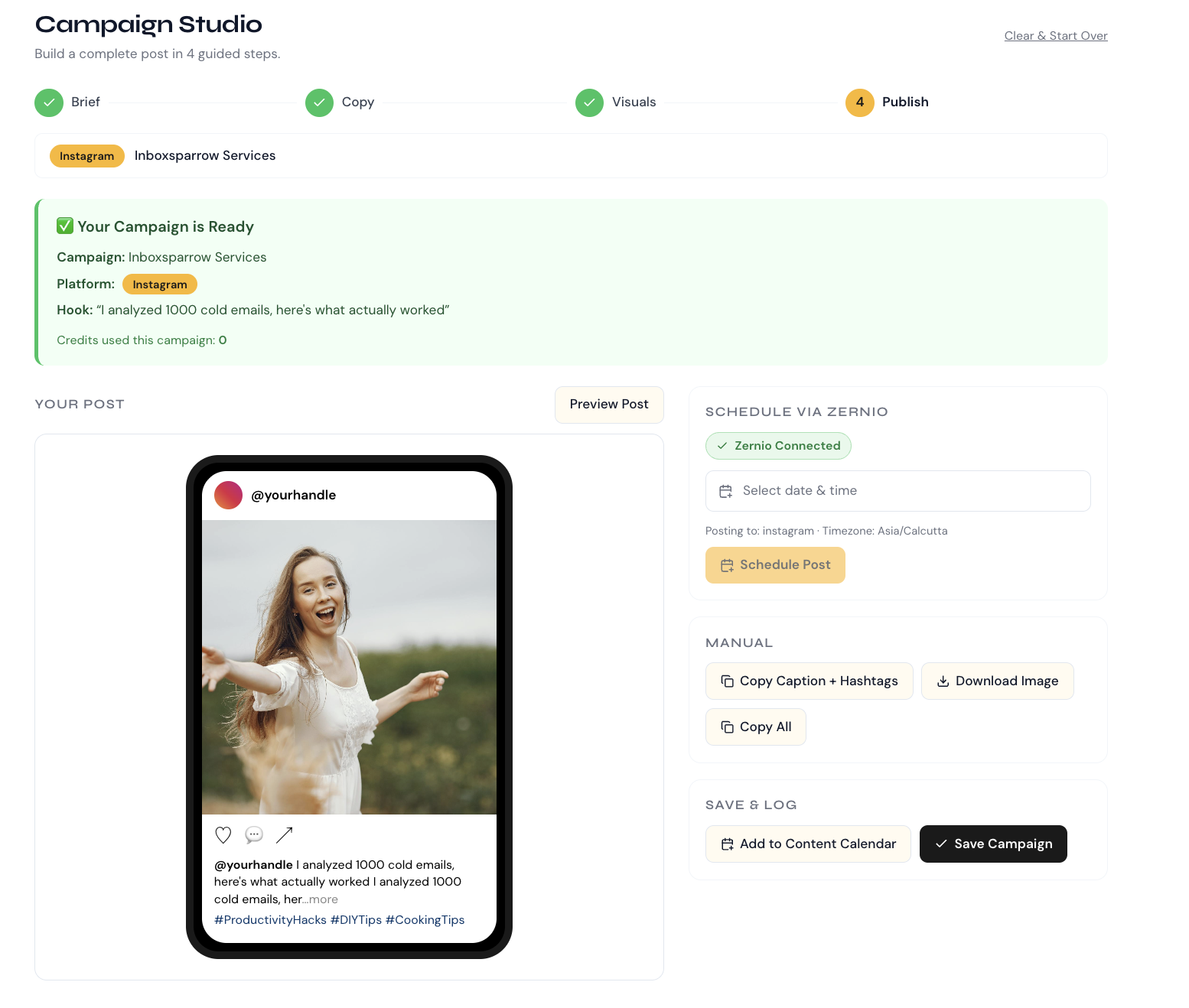Select the Publish step label

point(905,102)
